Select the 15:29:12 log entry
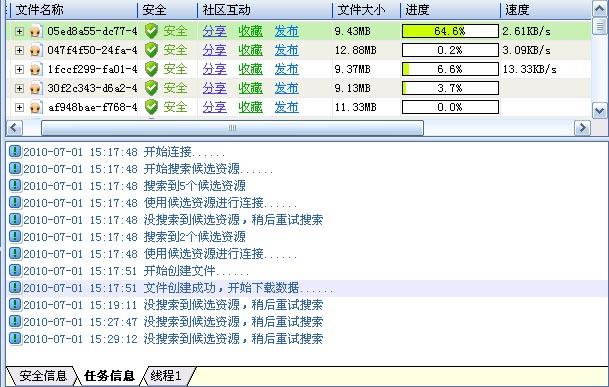Viewport: 609px width, 387px height. [x=308, y=339]
